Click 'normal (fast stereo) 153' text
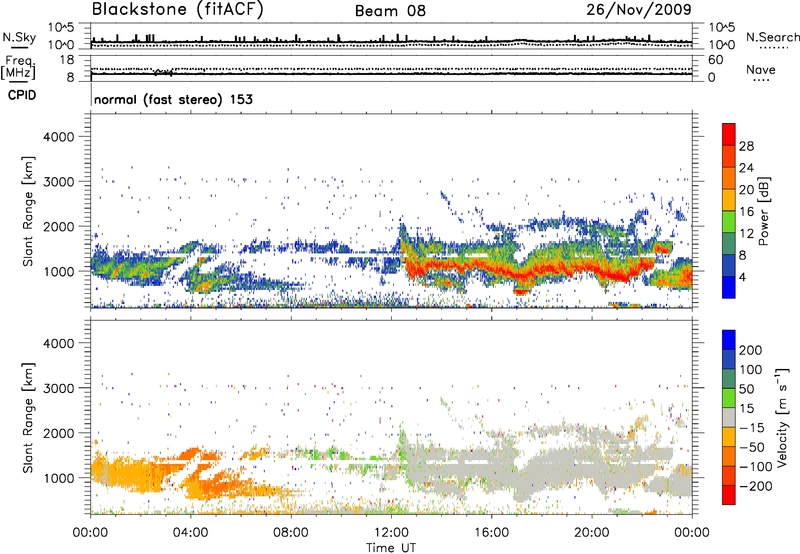Screen dimensions: 800x554 pos(173,99)
